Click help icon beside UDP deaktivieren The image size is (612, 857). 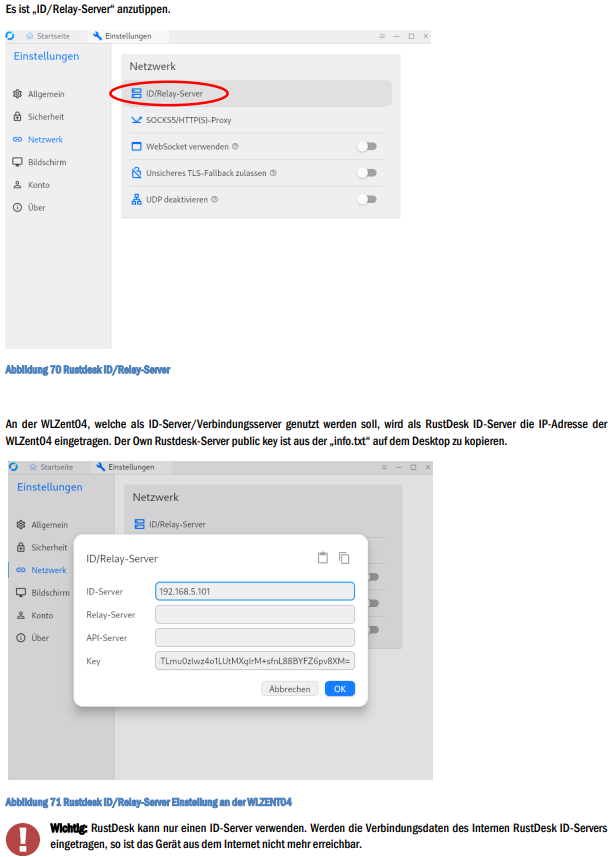coord(214,199)
